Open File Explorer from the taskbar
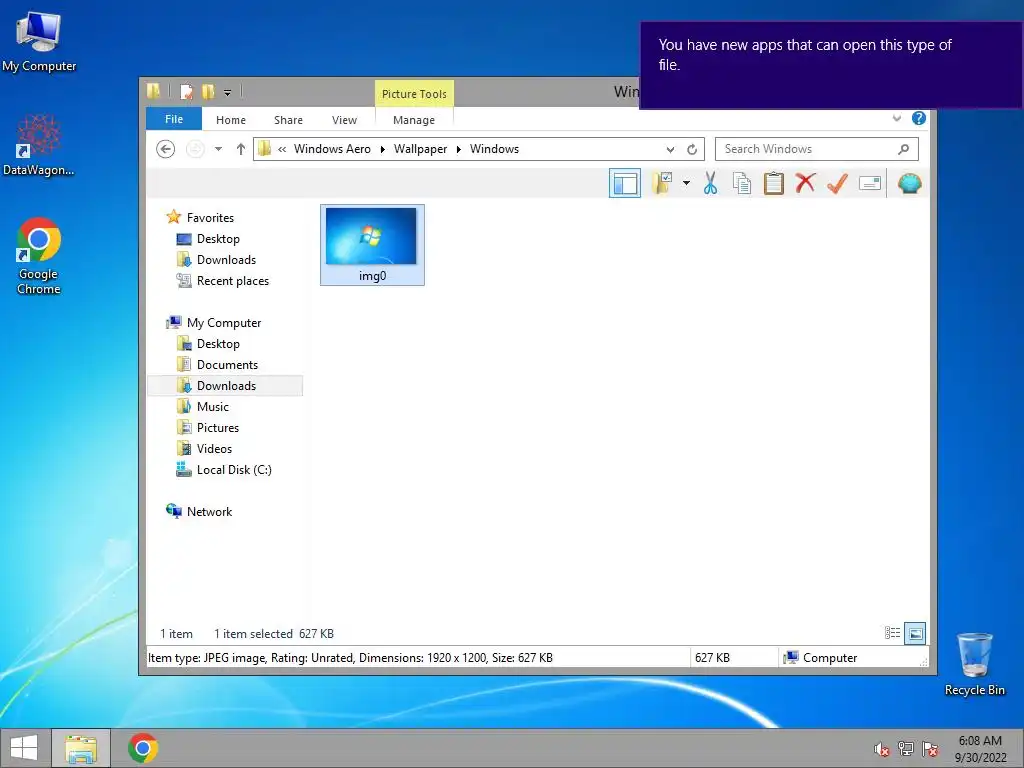 point(81,748)
